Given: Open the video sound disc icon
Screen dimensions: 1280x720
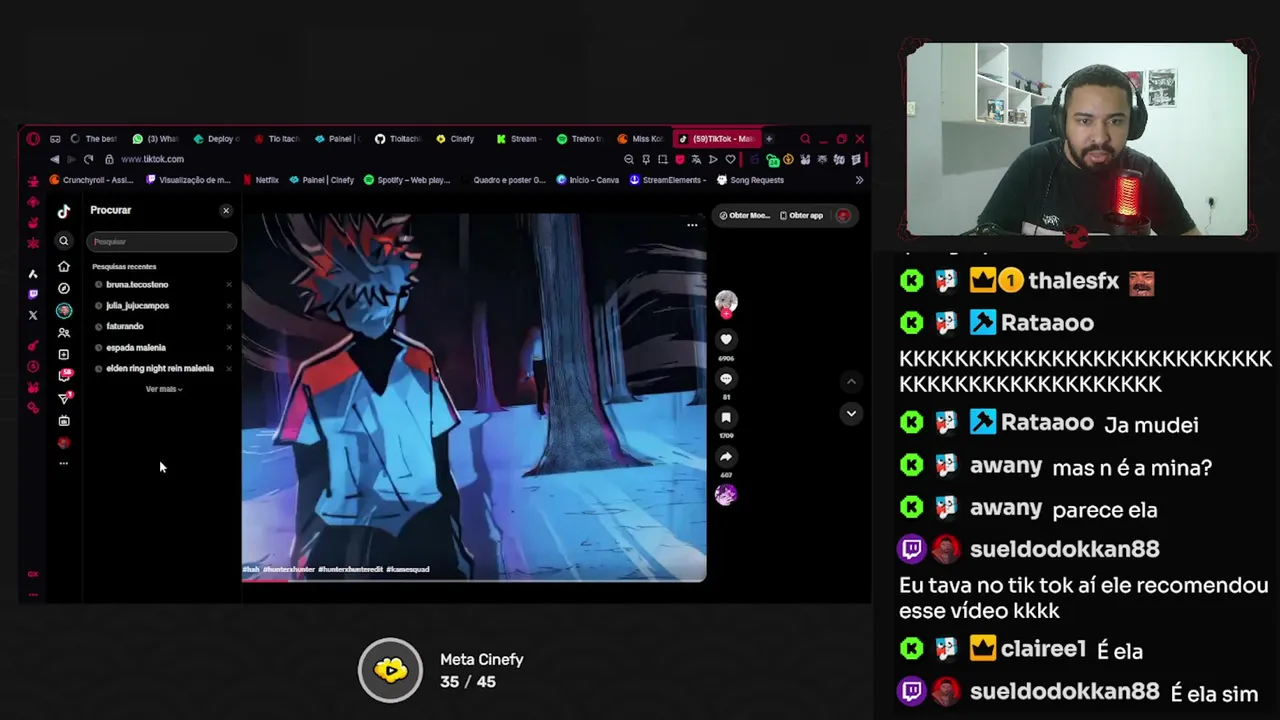Looking at the screenshot, I should pyautogui.click(x=726, y=495).
